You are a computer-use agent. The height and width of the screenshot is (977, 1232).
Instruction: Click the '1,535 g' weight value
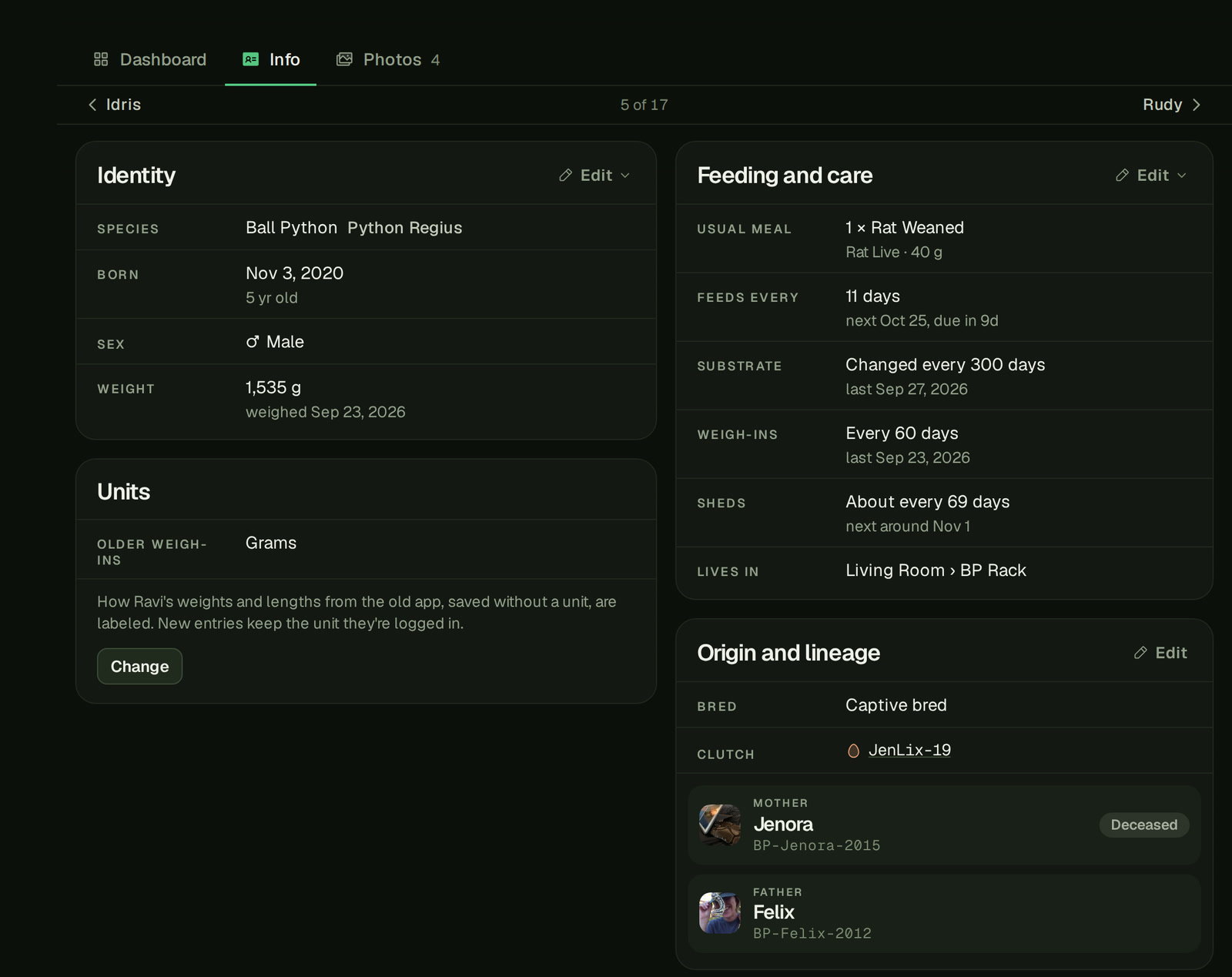(x=273, y=387)
